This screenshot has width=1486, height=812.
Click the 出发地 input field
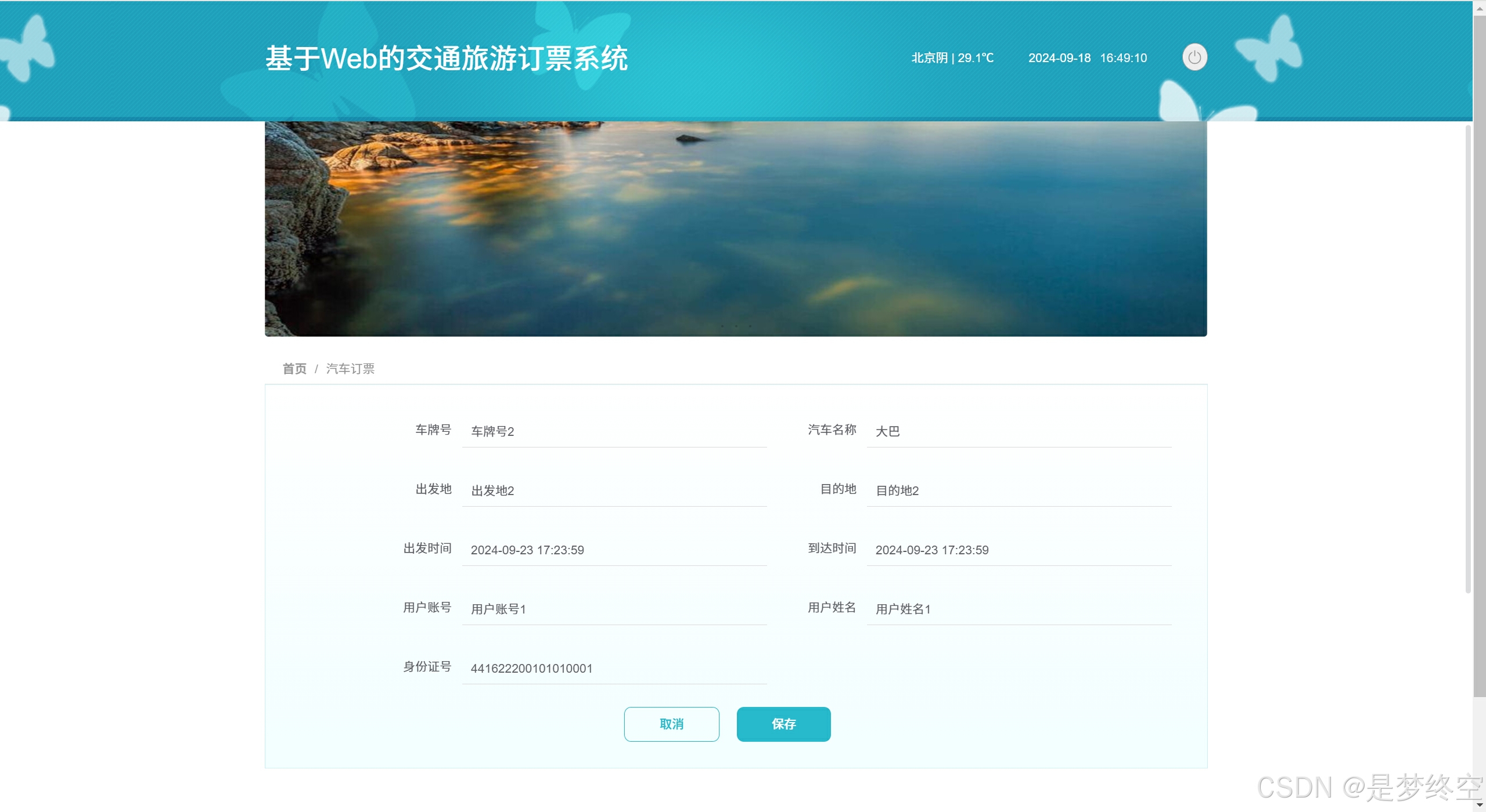click(x=614, y=490)
